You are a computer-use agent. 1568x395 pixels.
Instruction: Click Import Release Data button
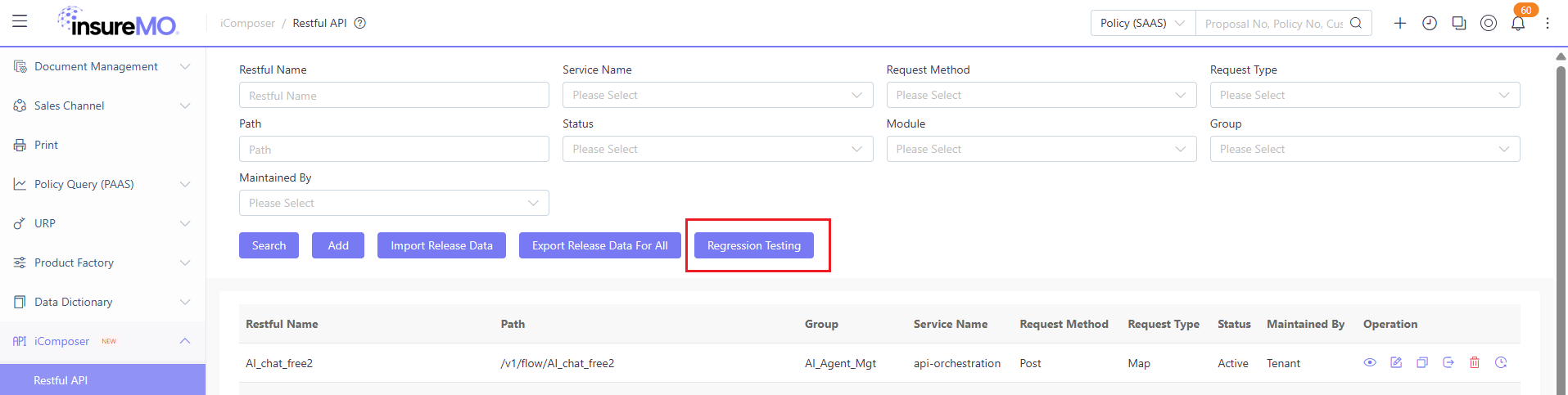[x=441, y=245]
